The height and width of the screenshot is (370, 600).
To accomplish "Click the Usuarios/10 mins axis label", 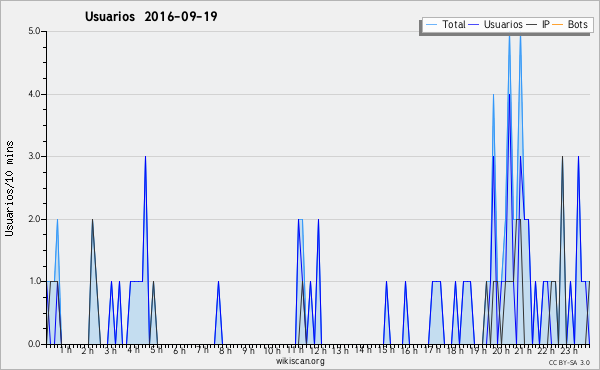I will (x=9, y=188).
